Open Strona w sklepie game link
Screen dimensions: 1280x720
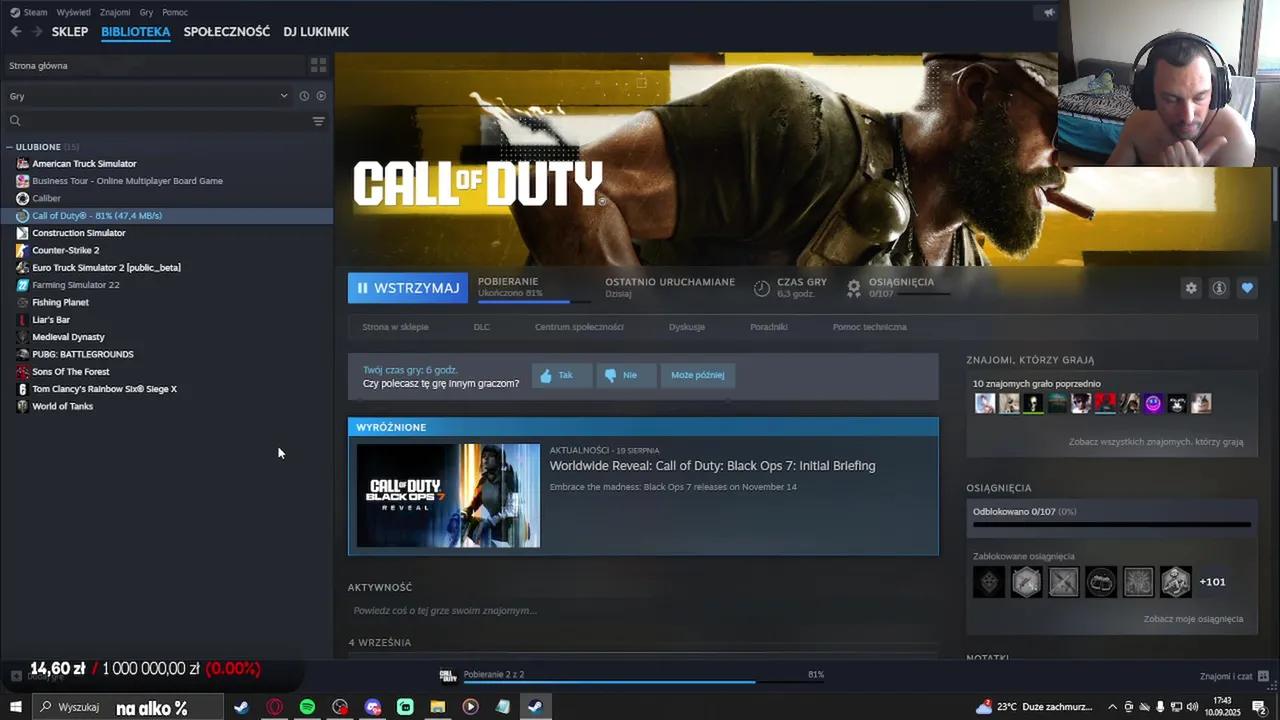coord(395,327)
